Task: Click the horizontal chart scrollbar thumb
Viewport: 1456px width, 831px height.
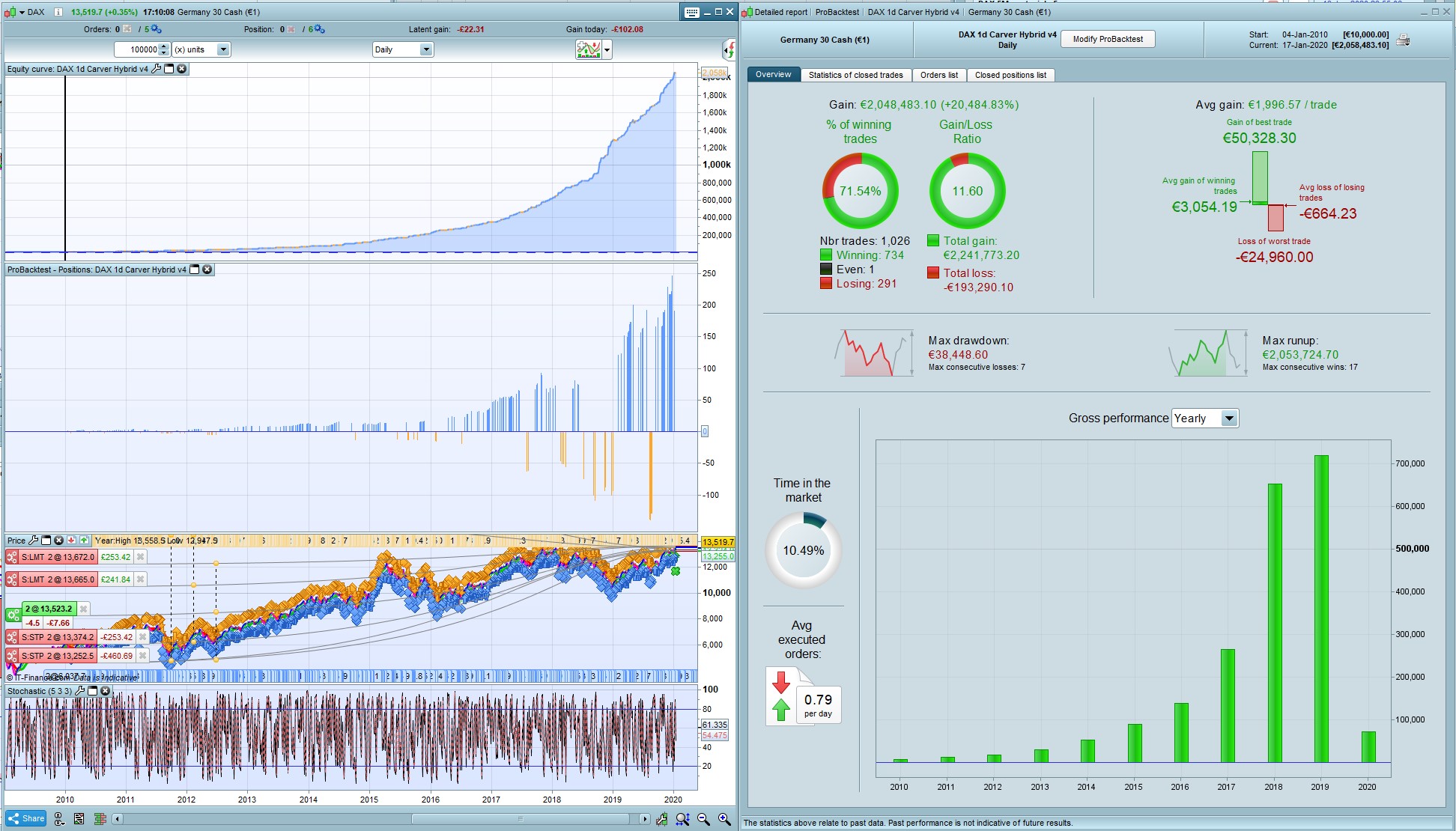Action: coord(521,819)
